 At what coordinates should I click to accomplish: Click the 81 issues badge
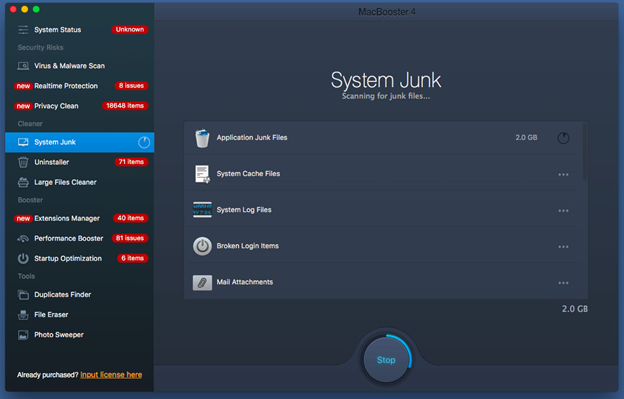tap(130, 238)
